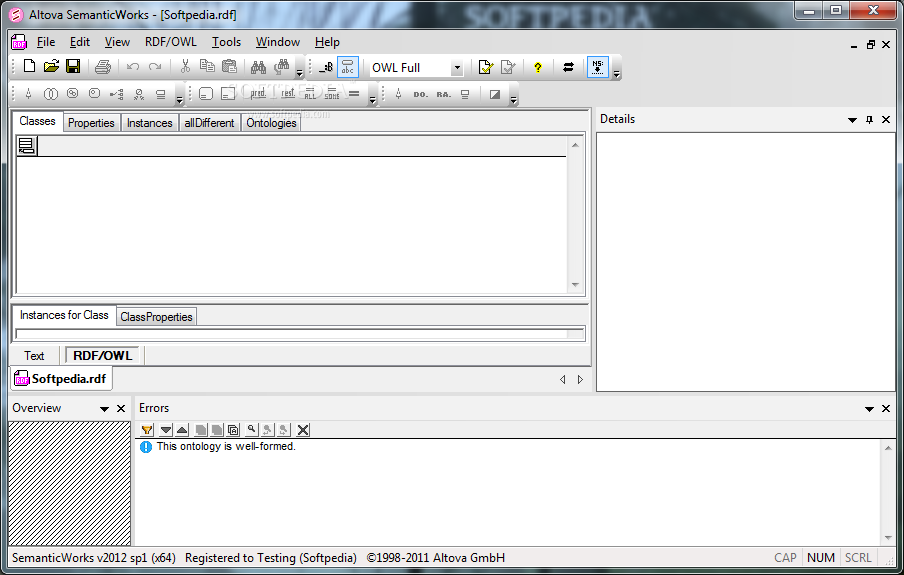The height and width of the screenshot is (575, 904).
Task: Switch to the Instances tab
Action: tap(149, 123)
